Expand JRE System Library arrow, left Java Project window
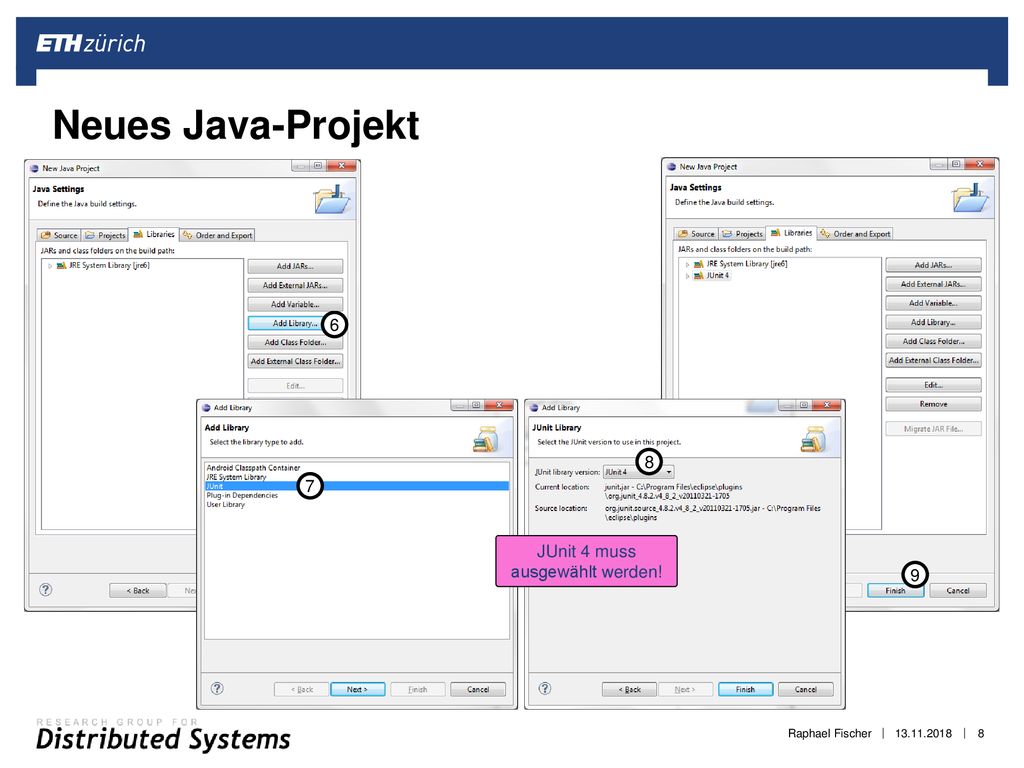The width and height of the screenshot is (1024, 768). click(50, 266)
